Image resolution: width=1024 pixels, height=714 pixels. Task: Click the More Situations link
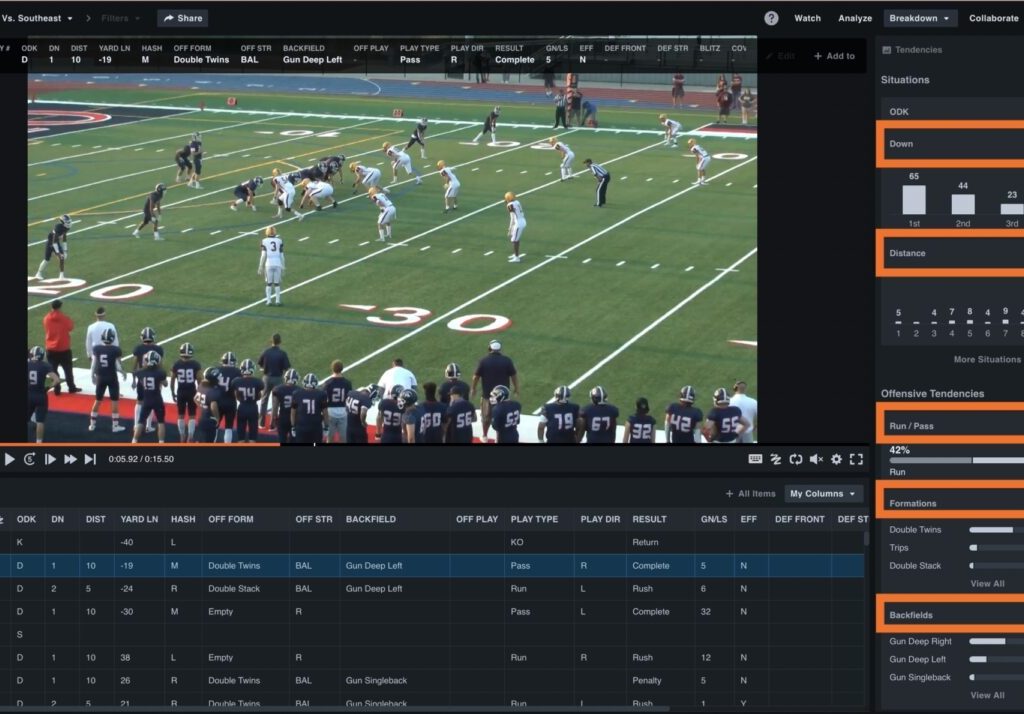point(987,359)
